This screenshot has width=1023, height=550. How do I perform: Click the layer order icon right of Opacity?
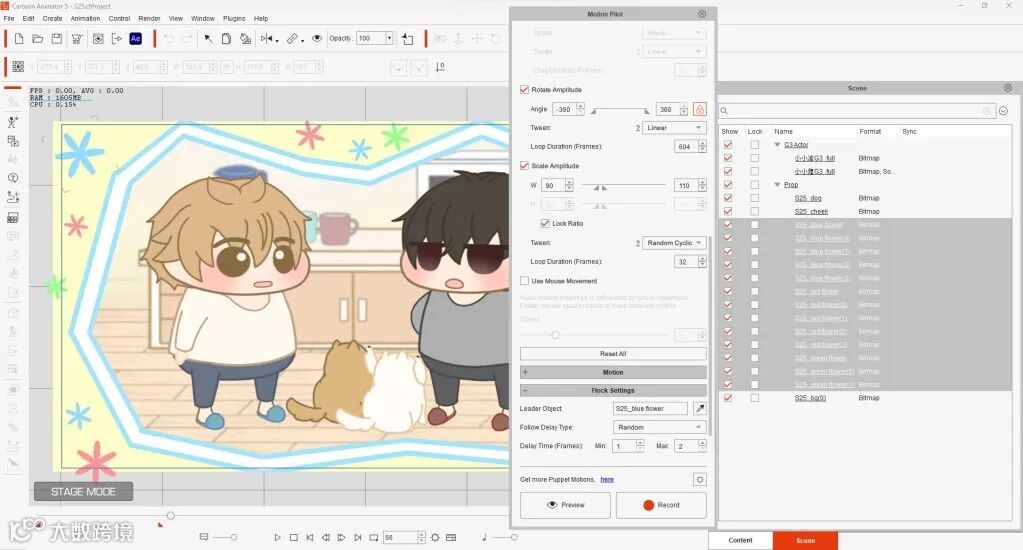click(408, 39)
